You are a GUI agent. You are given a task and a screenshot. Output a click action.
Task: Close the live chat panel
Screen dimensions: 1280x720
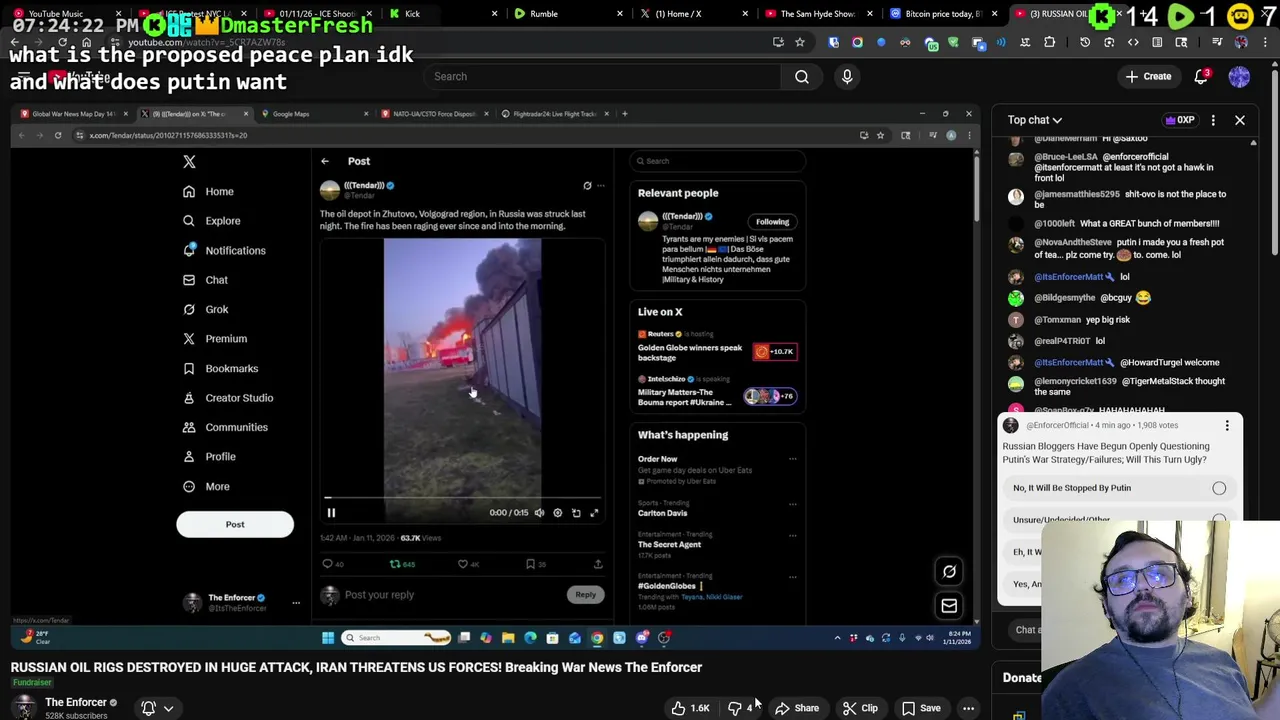[x=1240, y=120]
